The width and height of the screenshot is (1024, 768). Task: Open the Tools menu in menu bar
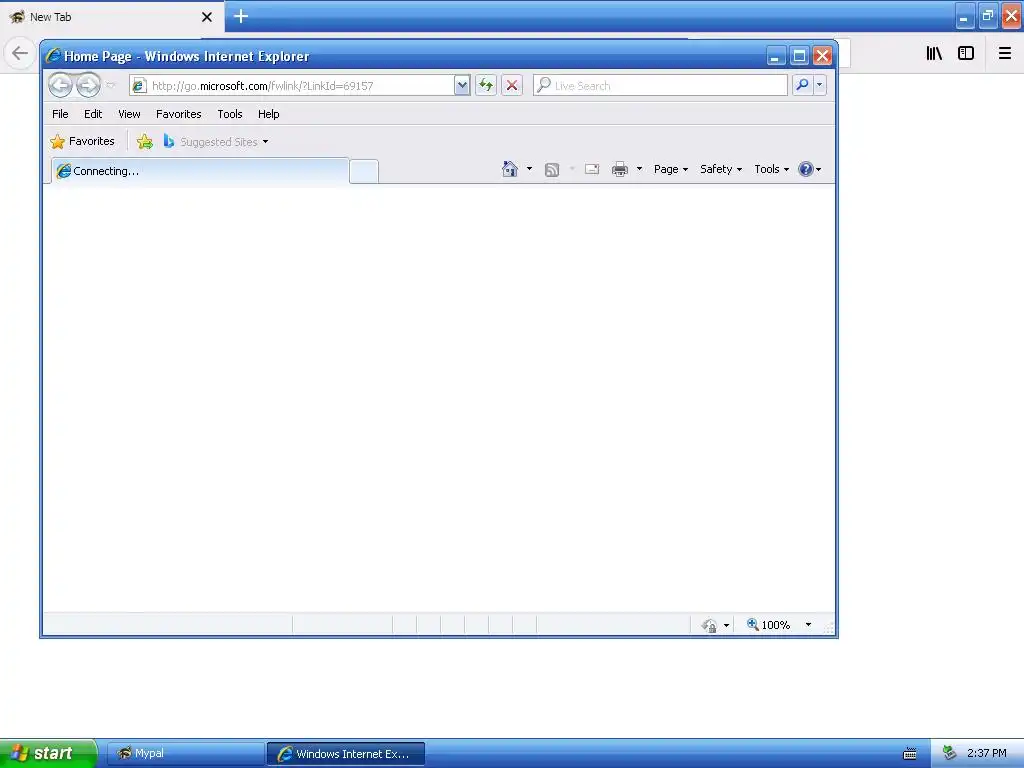[230, 114]
